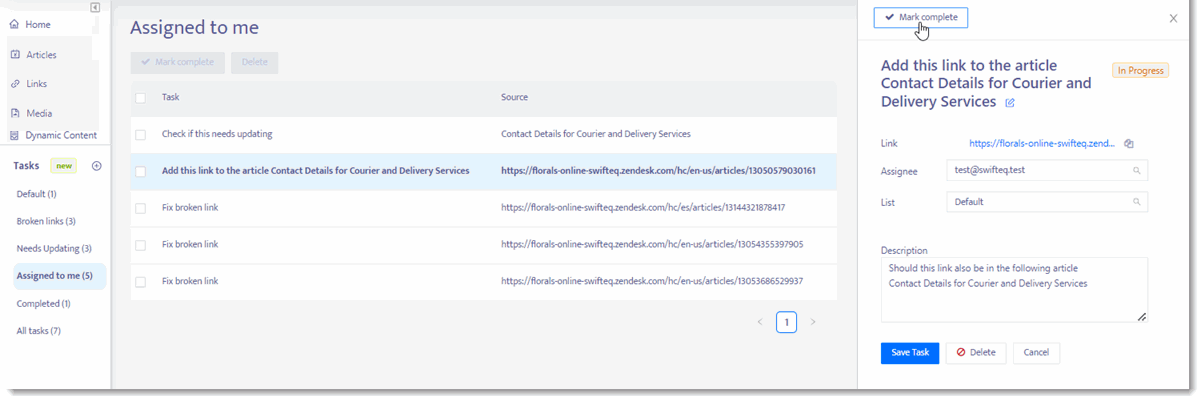Click the search icon in List field

[1137, 202]
